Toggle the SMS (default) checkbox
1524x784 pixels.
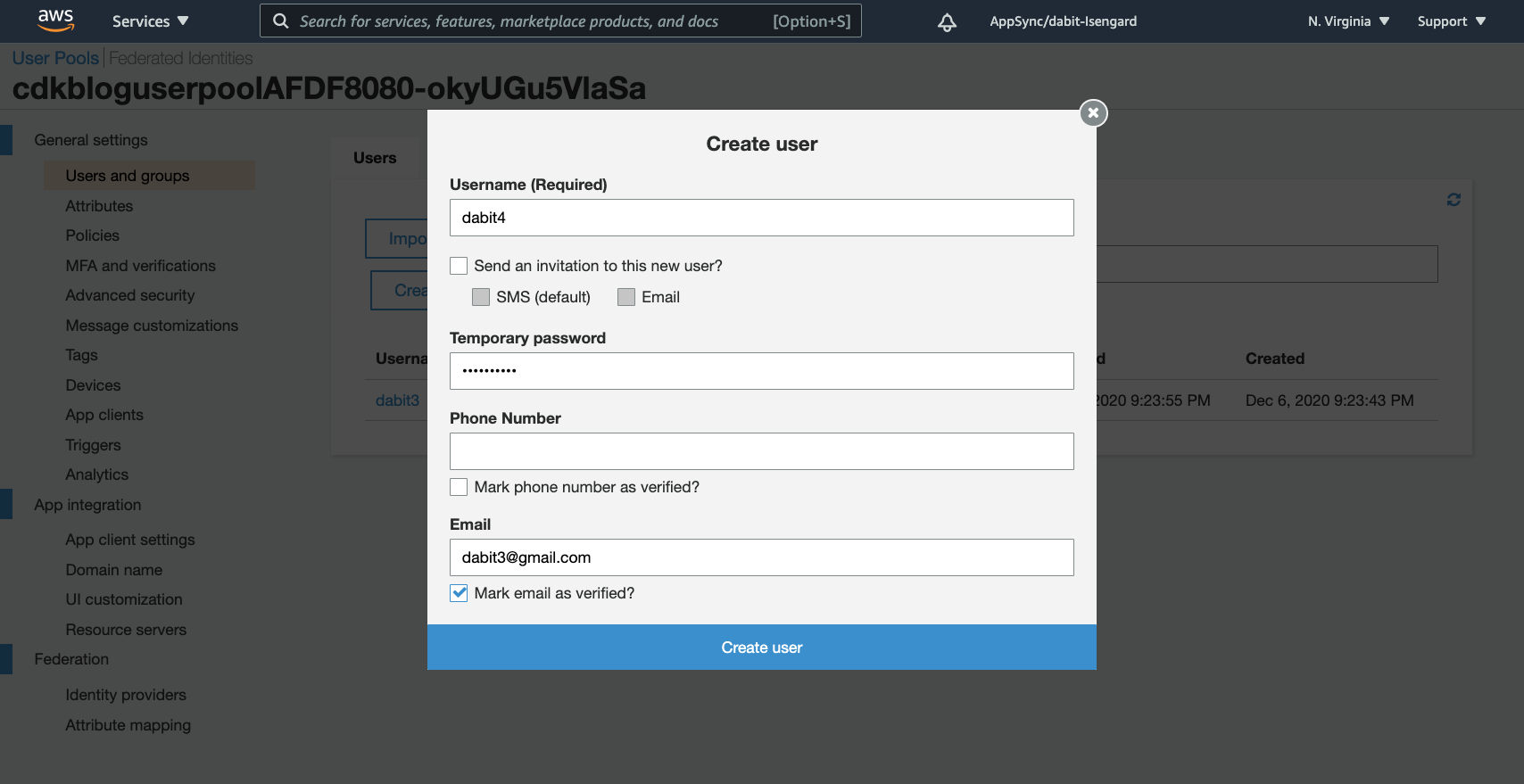tap(481, 297)
